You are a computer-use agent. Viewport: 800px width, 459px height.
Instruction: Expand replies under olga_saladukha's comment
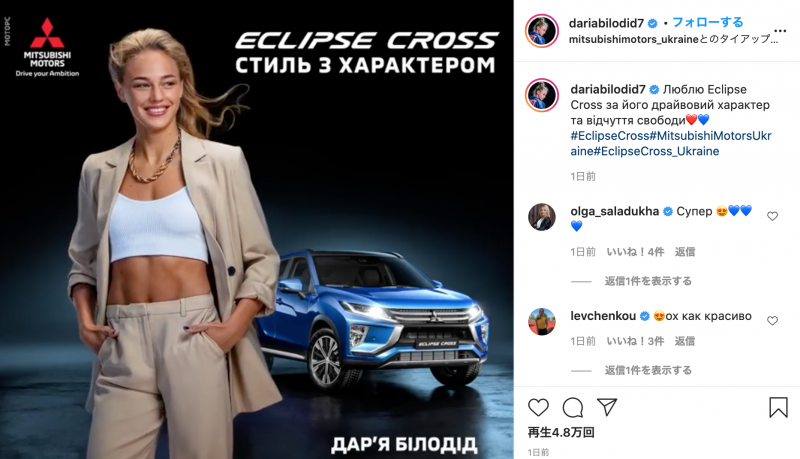click(648, 281)
